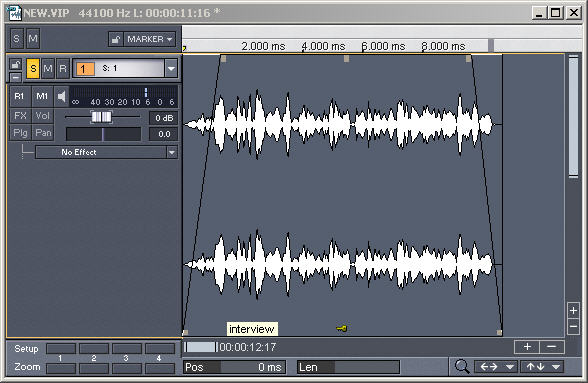Select the magnifier zoom tool
Image resolution: width=588 pixels, height=383 pixels.
[462, 367]
